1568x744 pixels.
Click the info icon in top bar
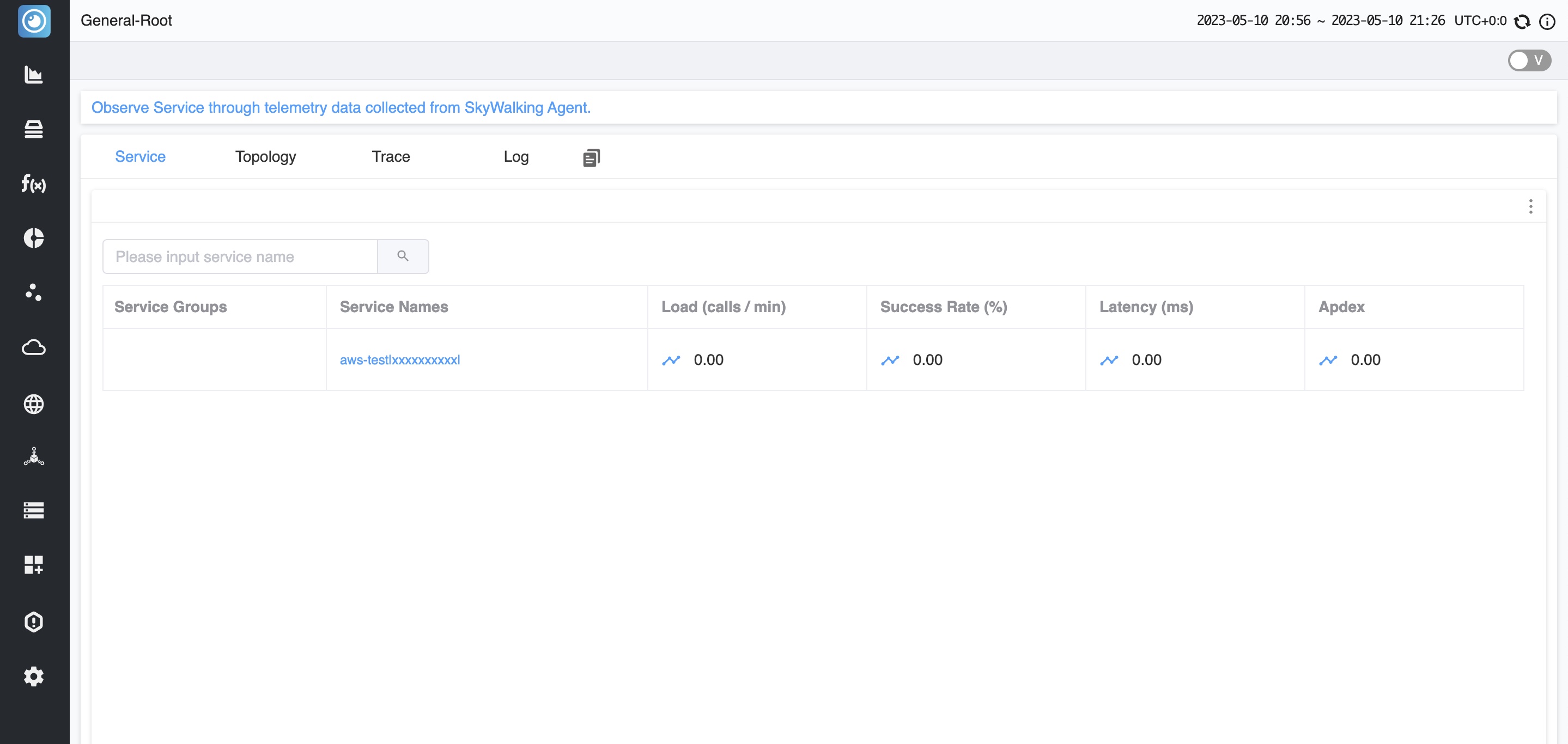(1547, 21)
